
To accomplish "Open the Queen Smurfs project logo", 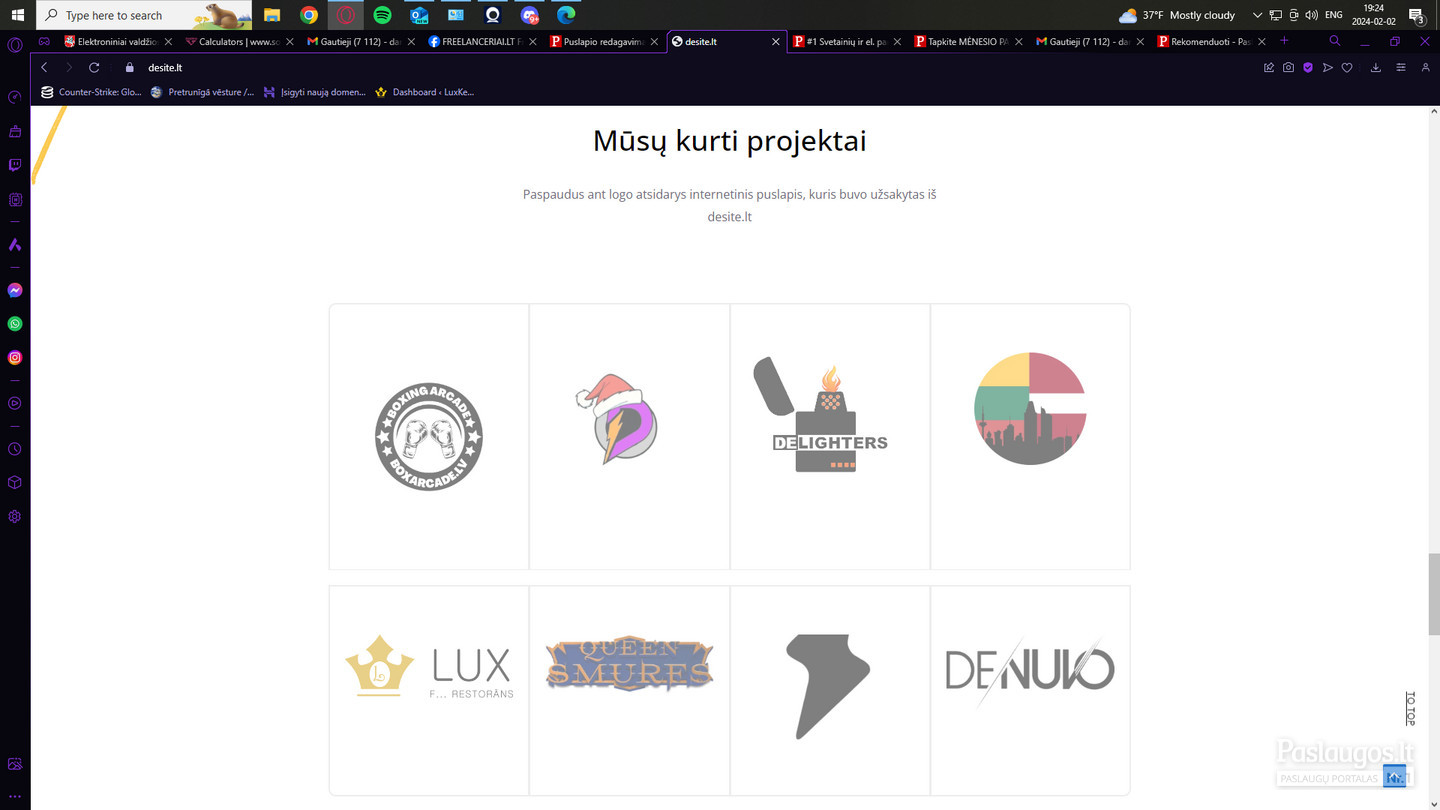I will pyautogui.click(x=629, y=663).
